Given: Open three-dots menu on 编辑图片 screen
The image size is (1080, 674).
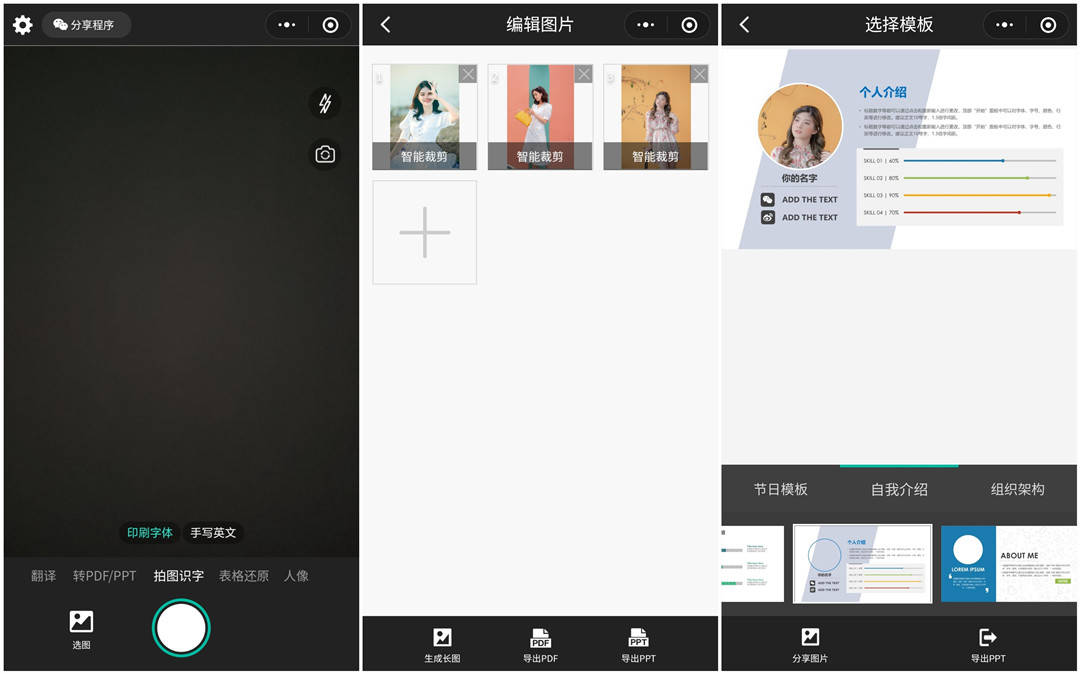Looking at the screenshot, I should point(645,25).
